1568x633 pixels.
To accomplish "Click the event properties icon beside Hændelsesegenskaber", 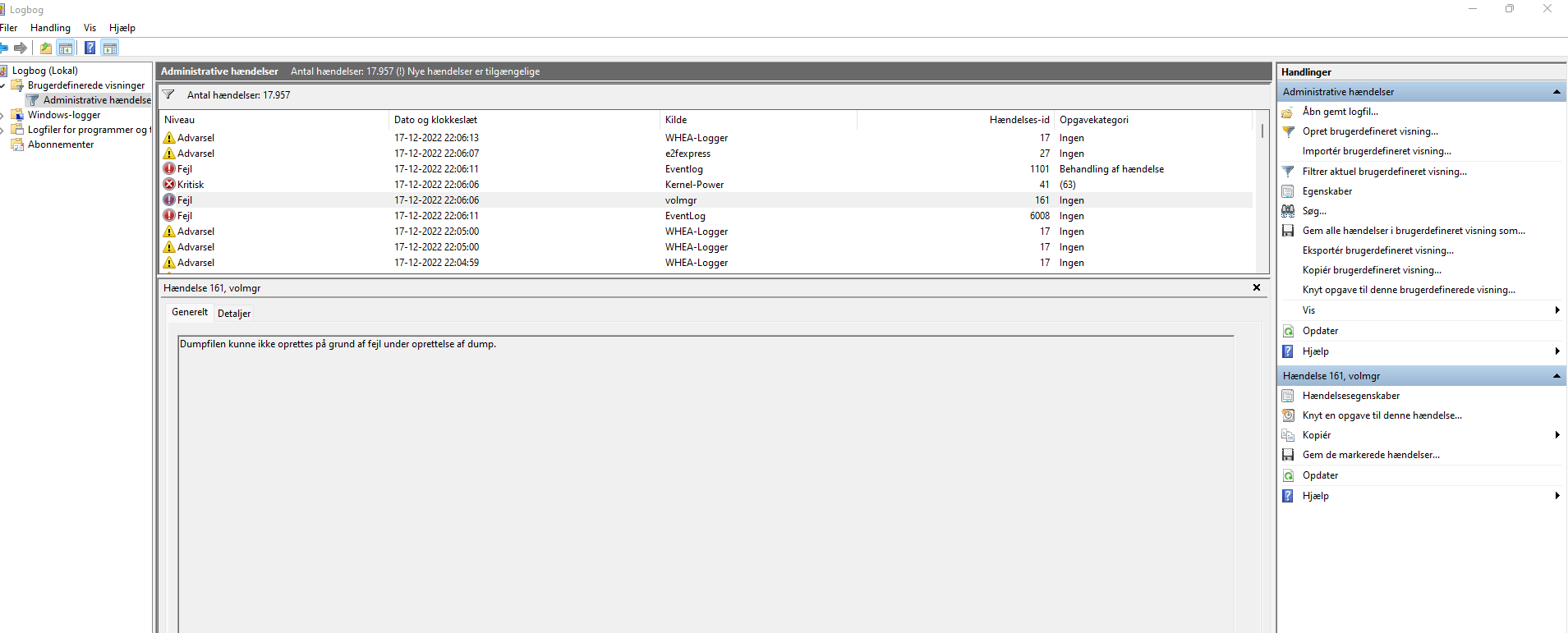I will click(x=1288, y=396).
